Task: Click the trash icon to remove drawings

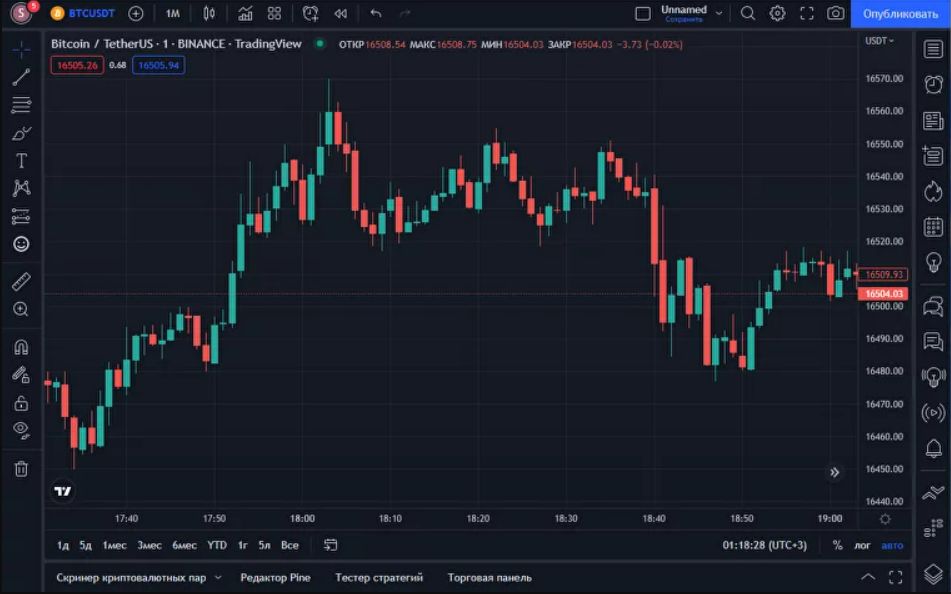Action: coord(21,468)
